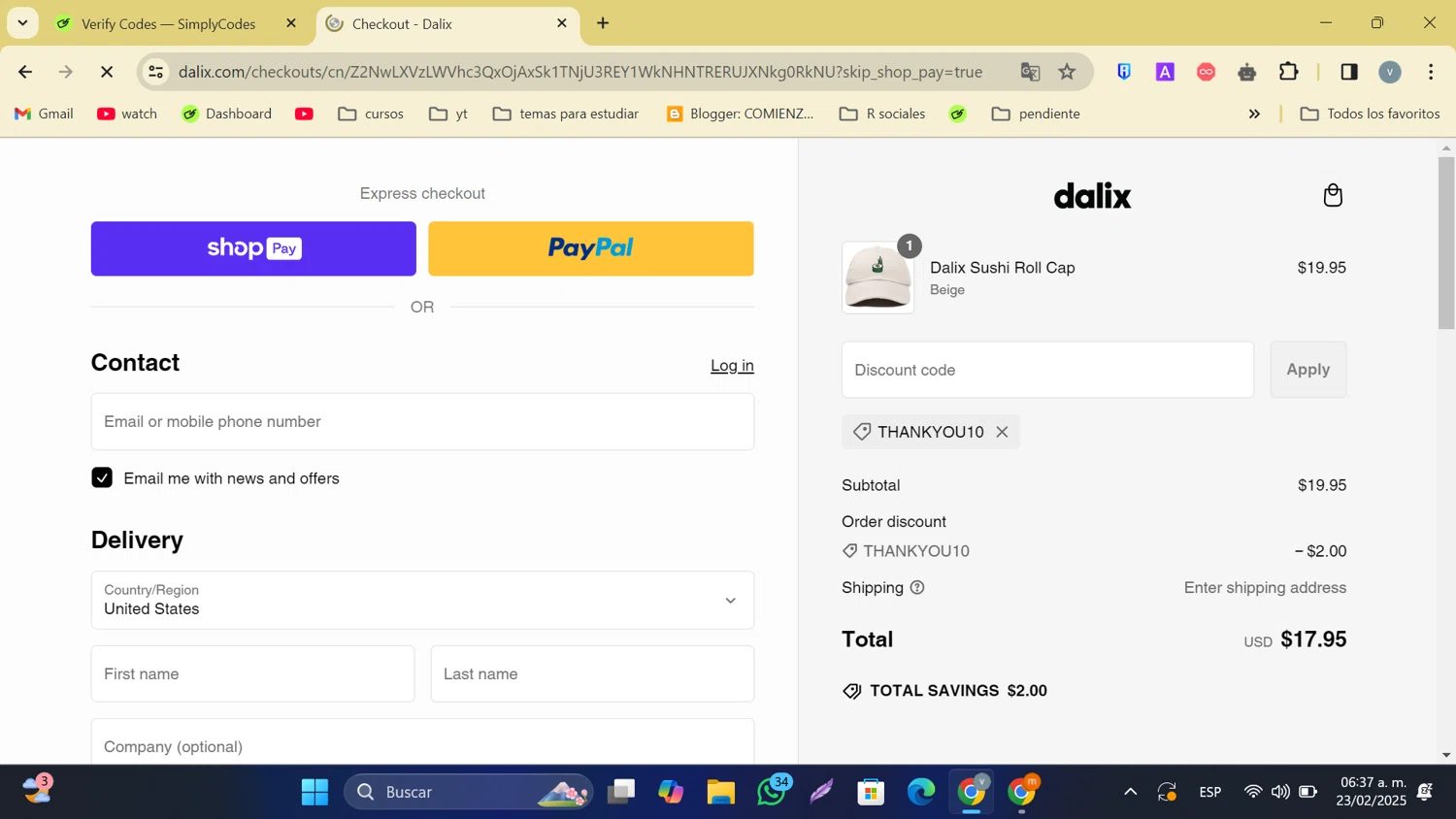Open the shopping bag cart icon
The height and width of the screenshot is (819, 1456).
point(1333,195)
